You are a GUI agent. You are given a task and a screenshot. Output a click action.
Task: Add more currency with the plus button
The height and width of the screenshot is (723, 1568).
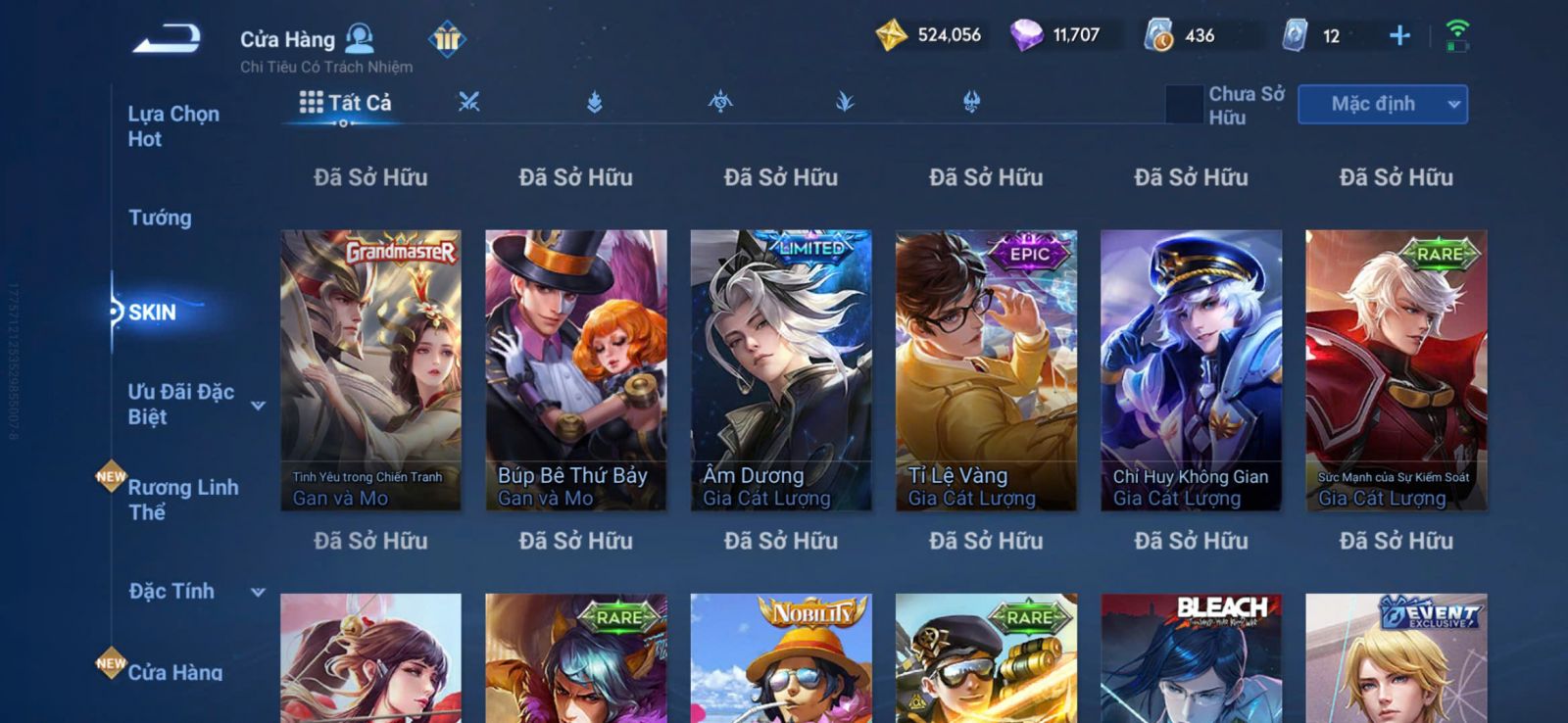point(1399,36)
